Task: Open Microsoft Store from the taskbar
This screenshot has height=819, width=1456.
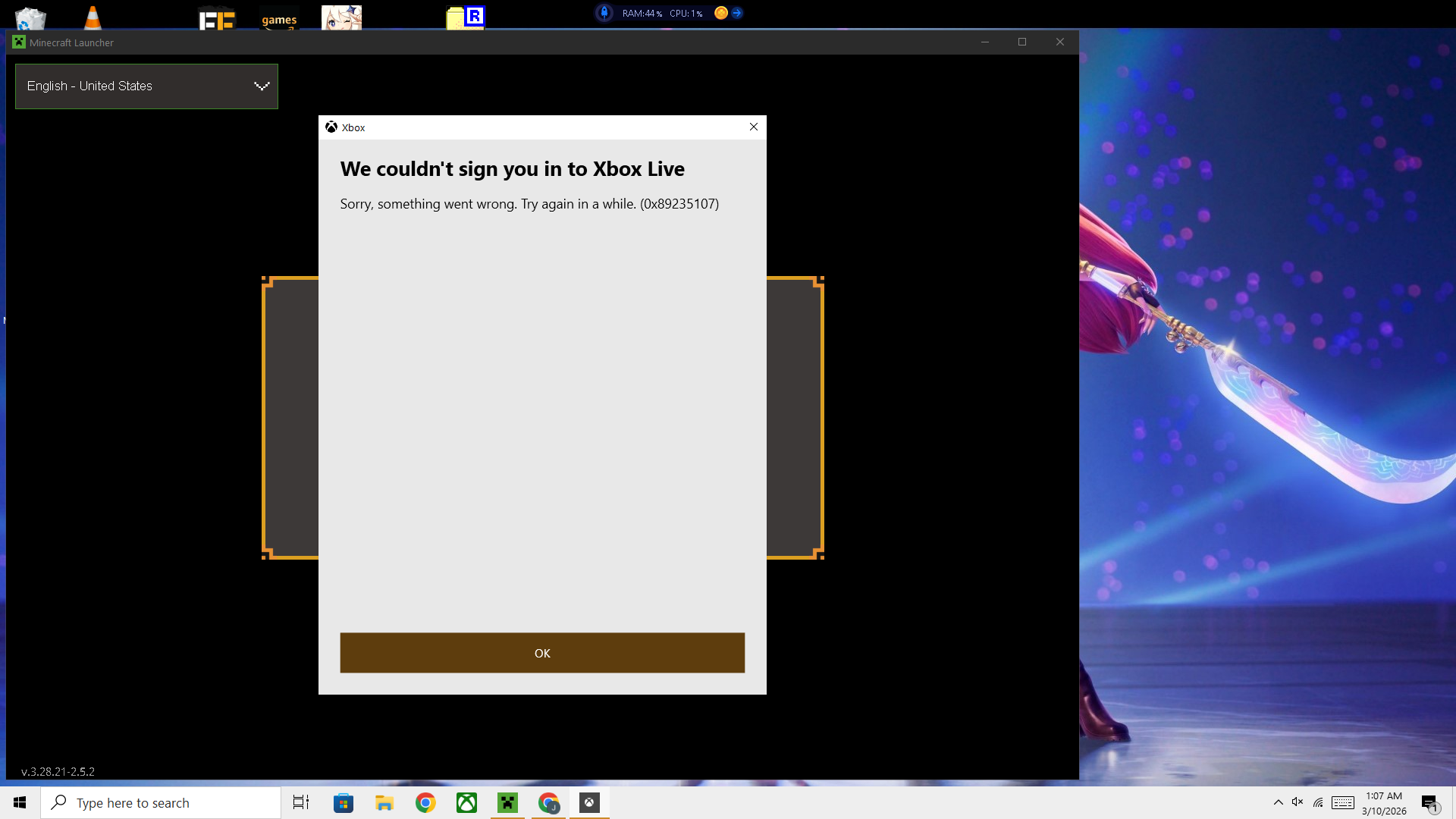Action: [344, 802]
